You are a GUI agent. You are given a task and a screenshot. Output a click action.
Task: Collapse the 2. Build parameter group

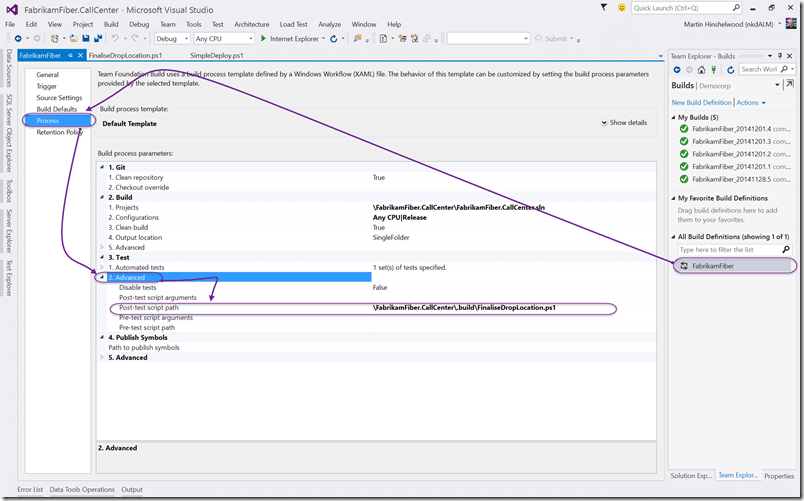pos(102,197)
